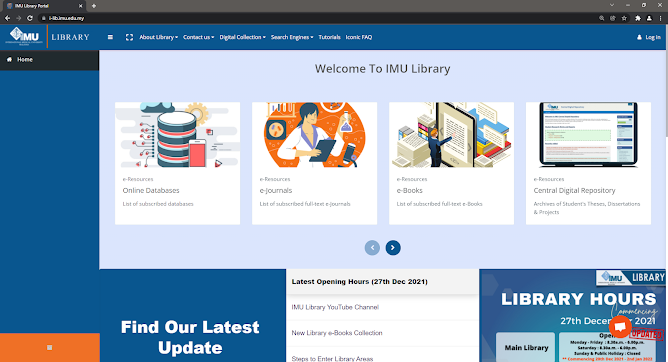Go to next carousel slide
This screenshot has height=362, width=668.
pos(393,247)
